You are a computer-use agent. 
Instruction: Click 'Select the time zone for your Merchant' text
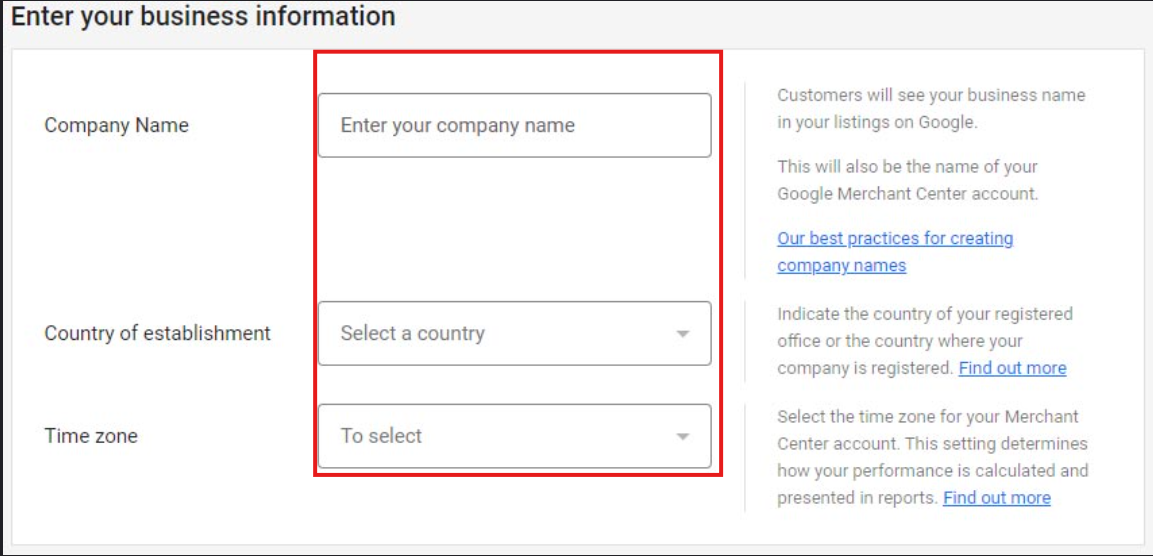tap(927, 416)
